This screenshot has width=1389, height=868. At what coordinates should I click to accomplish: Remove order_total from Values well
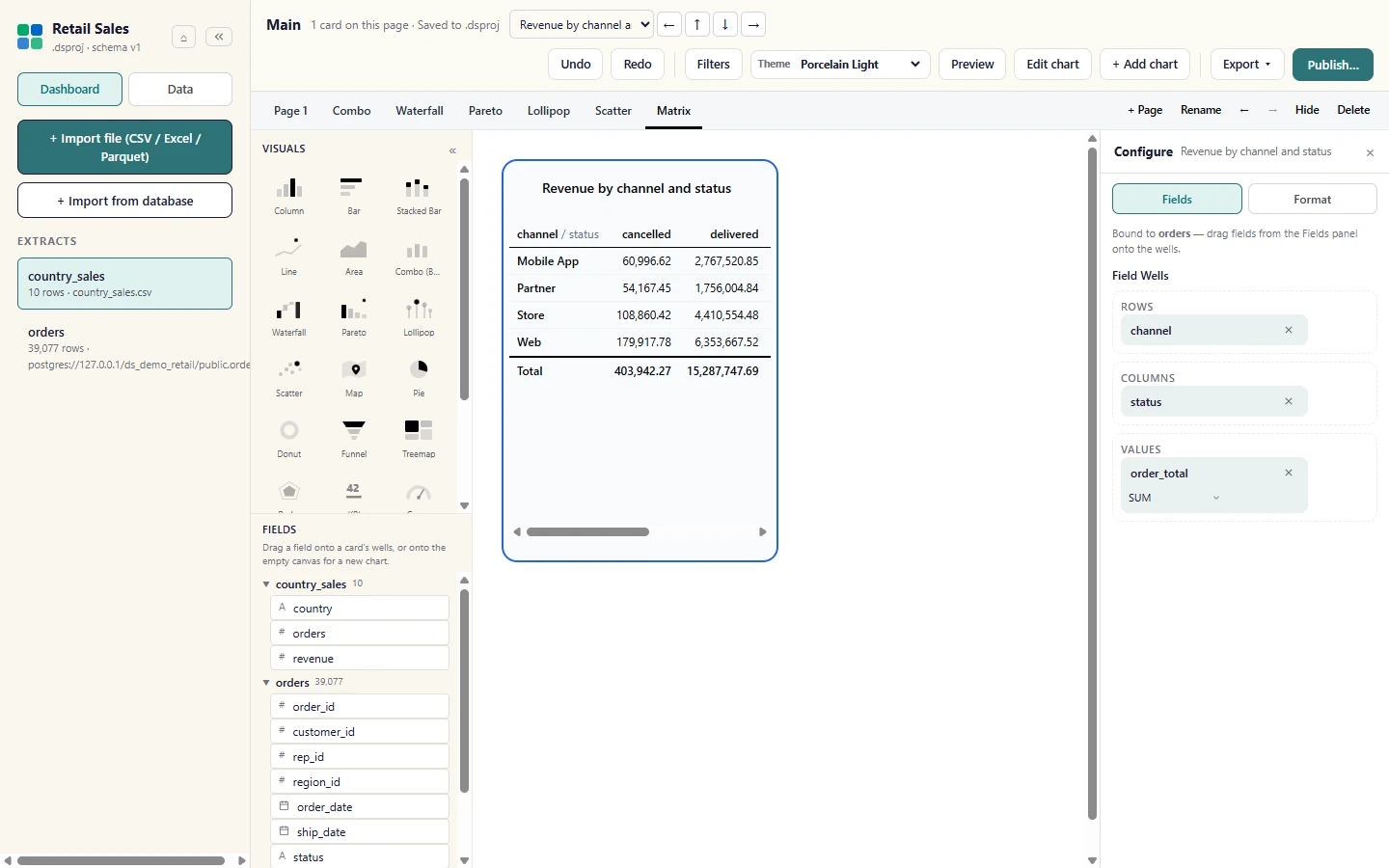[x=1288, y=473]
